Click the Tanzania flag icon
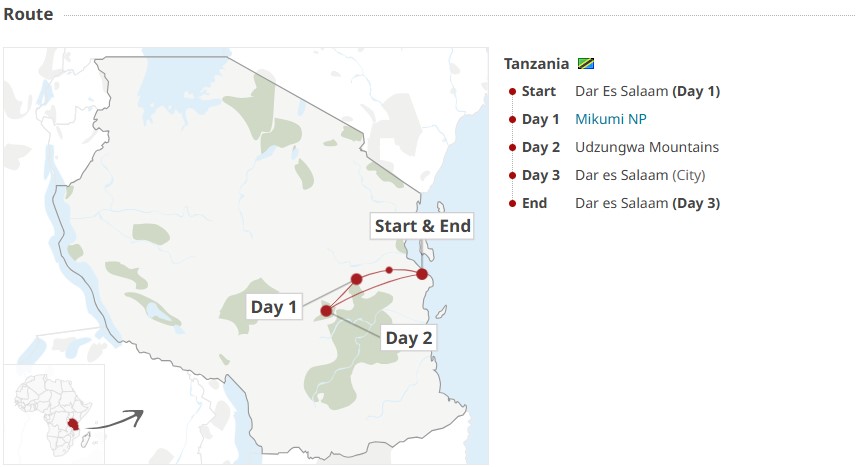The image size is (862, 467). [x=587, y=63]
